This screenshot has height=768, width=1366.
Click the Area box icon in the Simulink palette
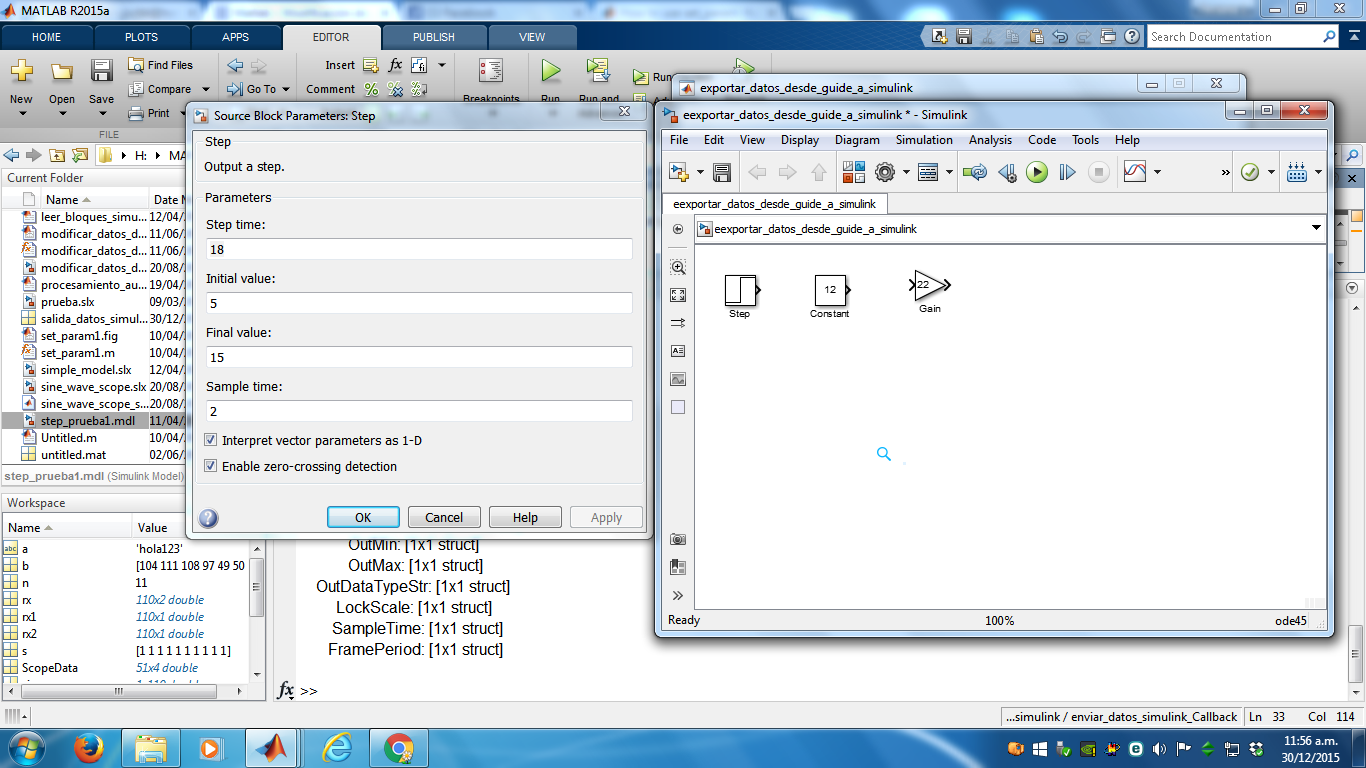pyautogui.click(x=678, y=407)
